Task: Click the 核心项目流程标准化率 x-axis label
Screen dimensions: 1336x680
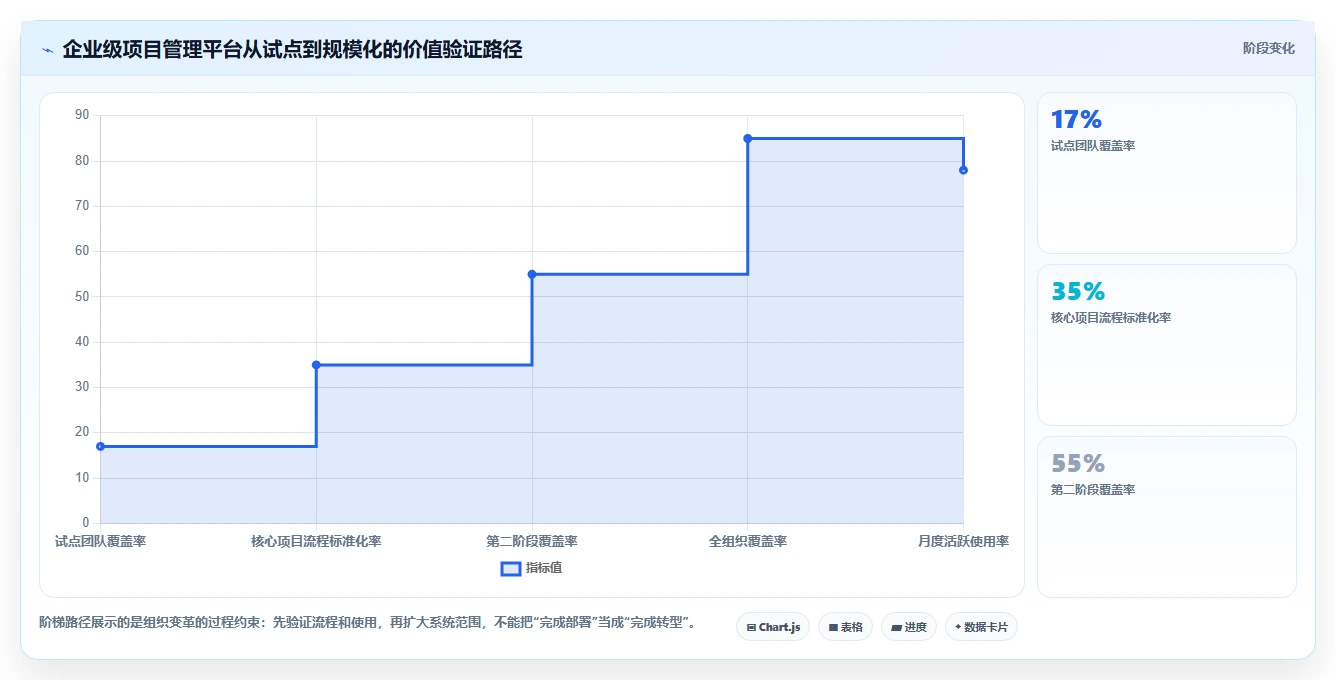Action: point(316,541)
